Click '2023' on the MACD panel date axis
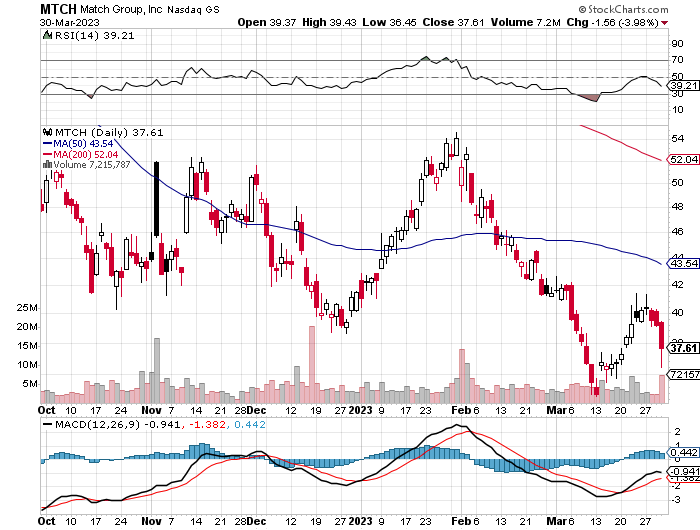Screen dimensions: 700x530 click(x=360, y=521)
